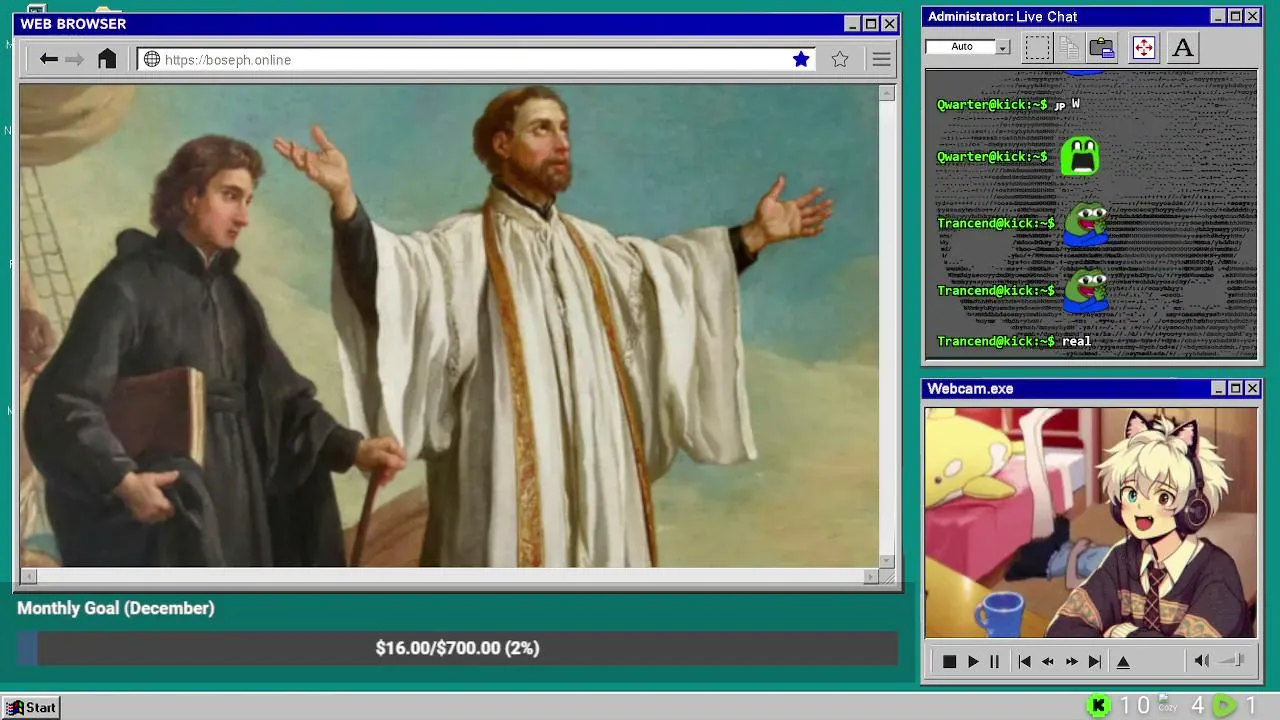This screenshot has width=1280, height=720.
Task: Select the dashed marquee selection tool
Action: click(1038, 47)
